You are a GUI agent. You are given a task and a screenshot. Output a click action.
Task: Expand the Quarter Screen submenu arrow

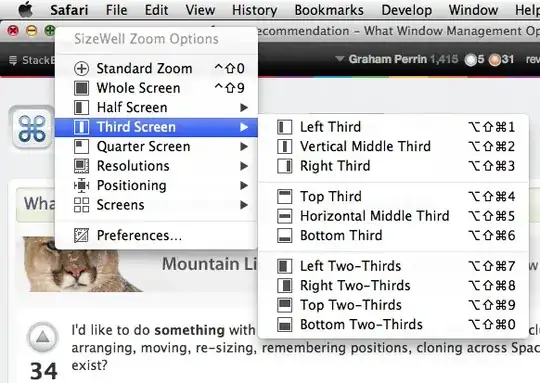point(244,147)
